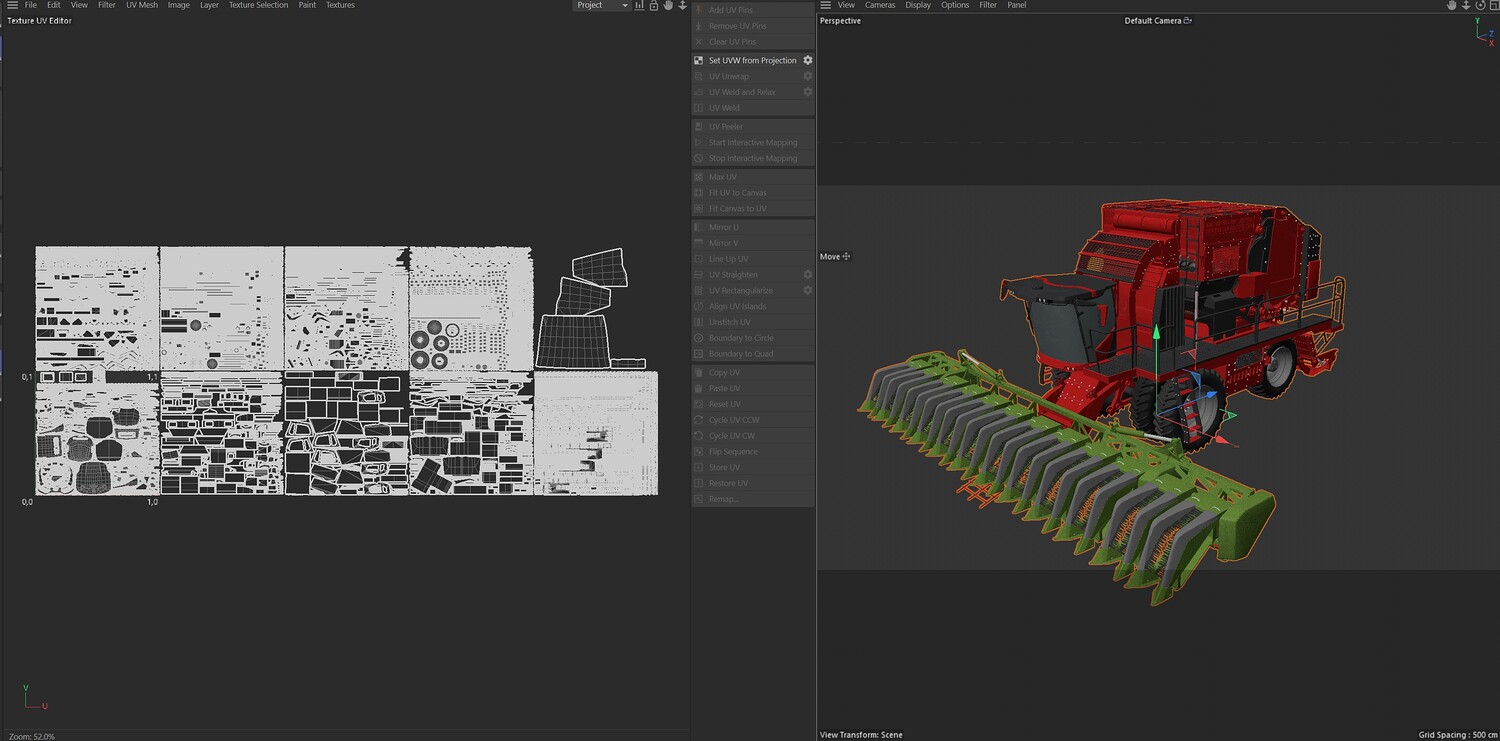Click the Clear UV Pins icon
The width and height of the screenshot is (1500, 741).
click(699, 42)
